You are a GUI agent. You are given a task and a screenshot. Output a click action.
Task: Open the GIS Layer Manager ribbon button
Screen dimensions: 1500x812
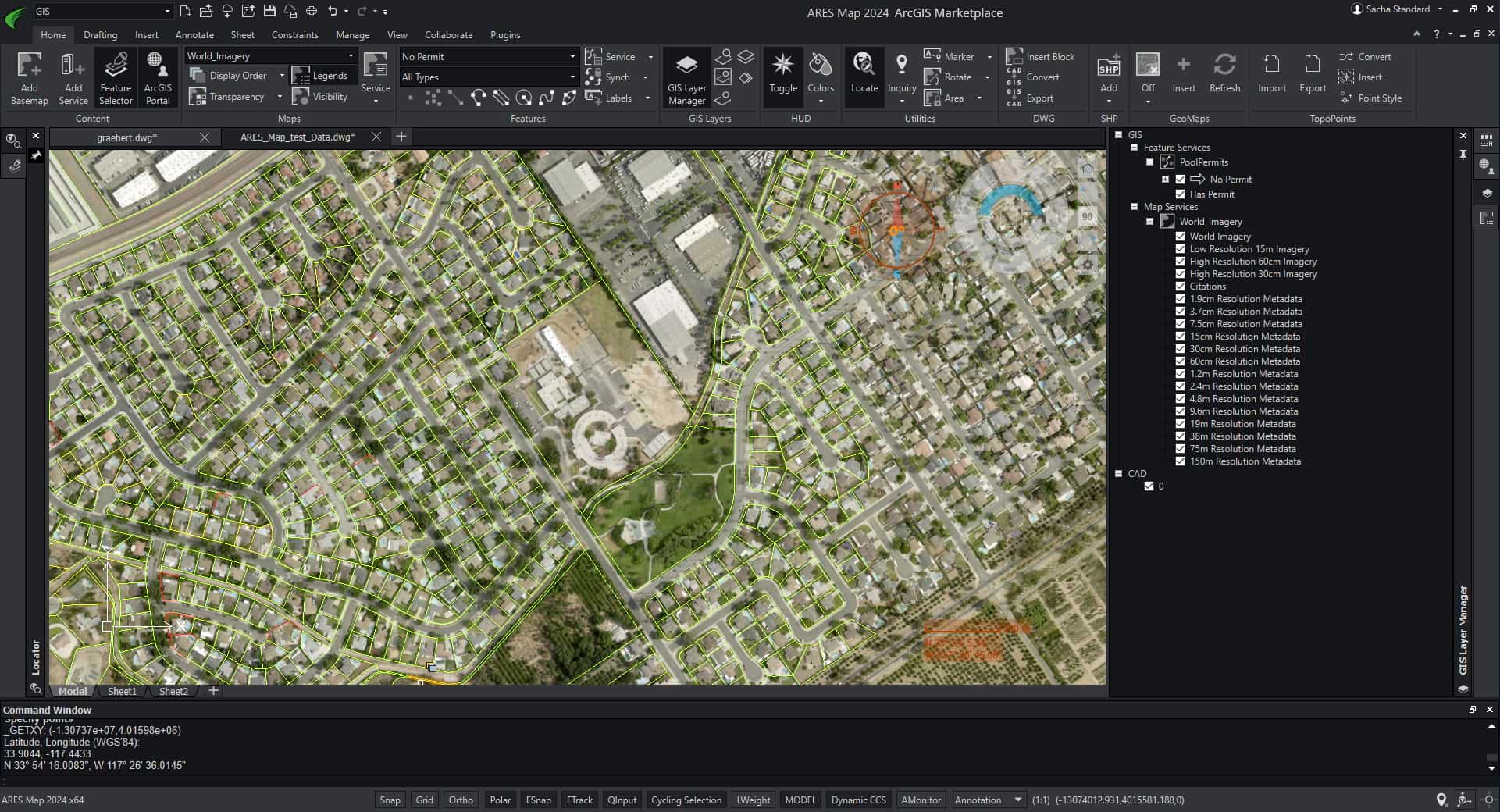686,77
